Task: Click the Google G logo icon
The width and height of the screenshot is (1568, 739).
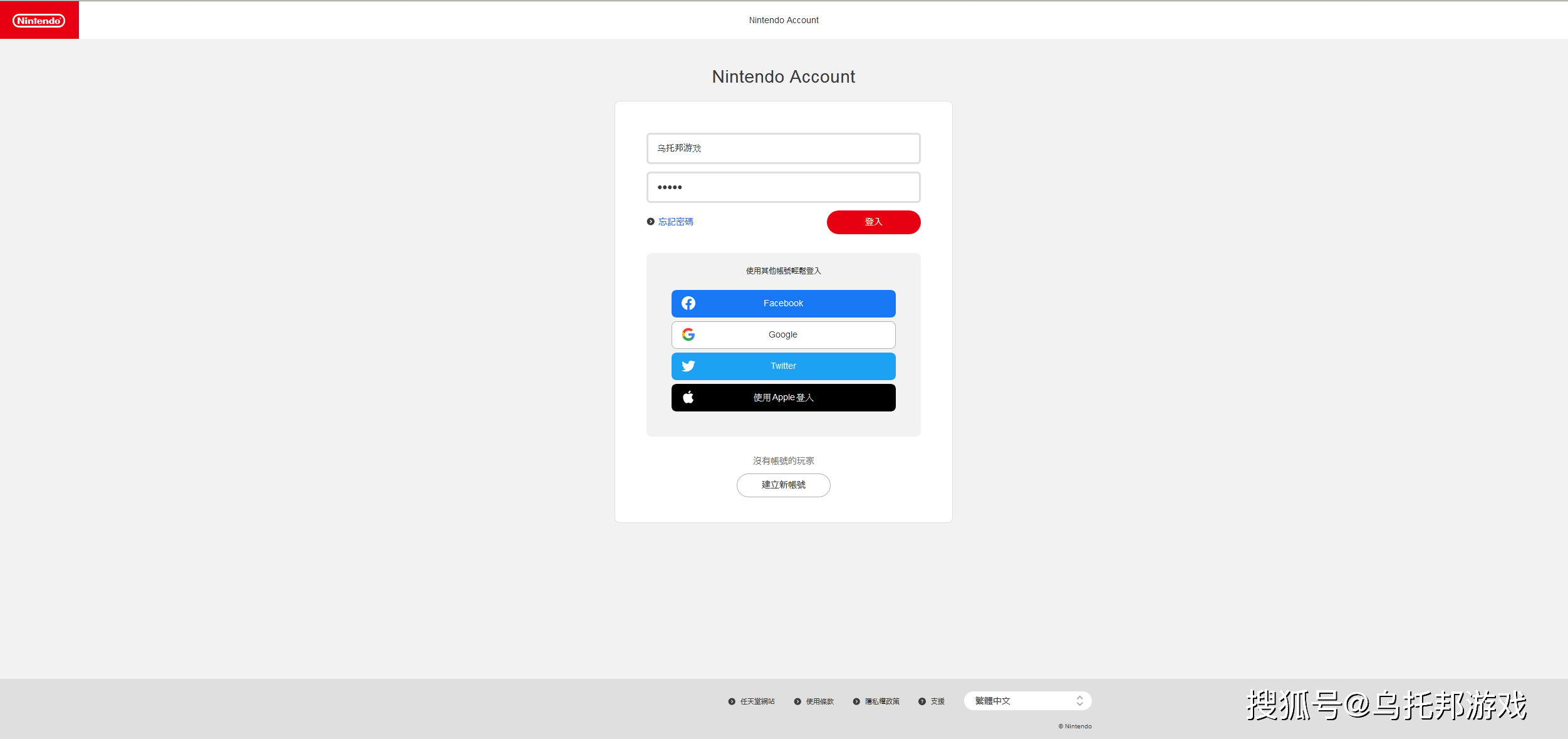Action: pos(688,334)
